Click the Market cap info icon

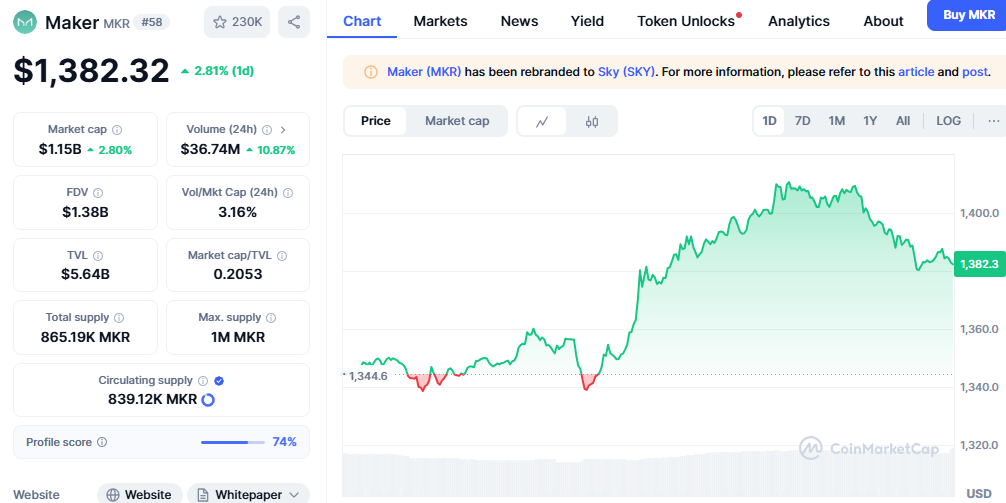coord(117,130)
